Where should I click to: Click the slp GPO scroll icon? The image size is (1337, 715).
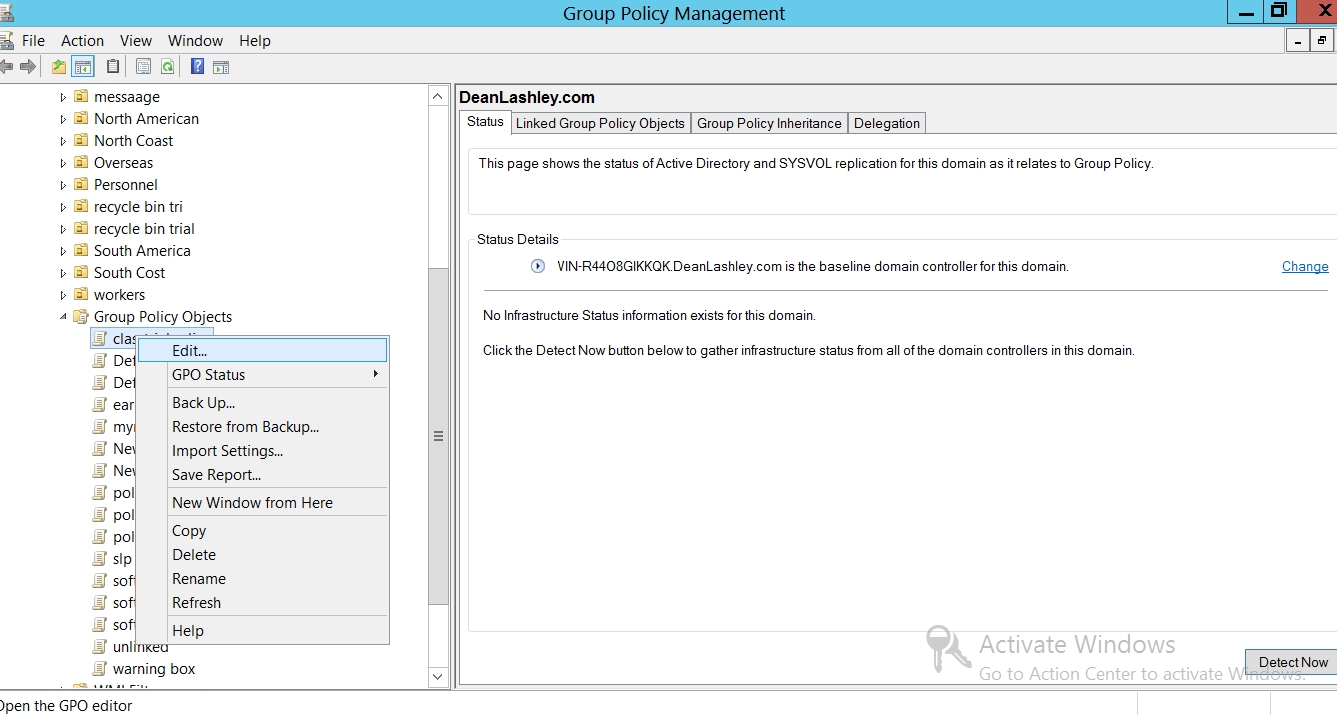[x=100, y=559]
